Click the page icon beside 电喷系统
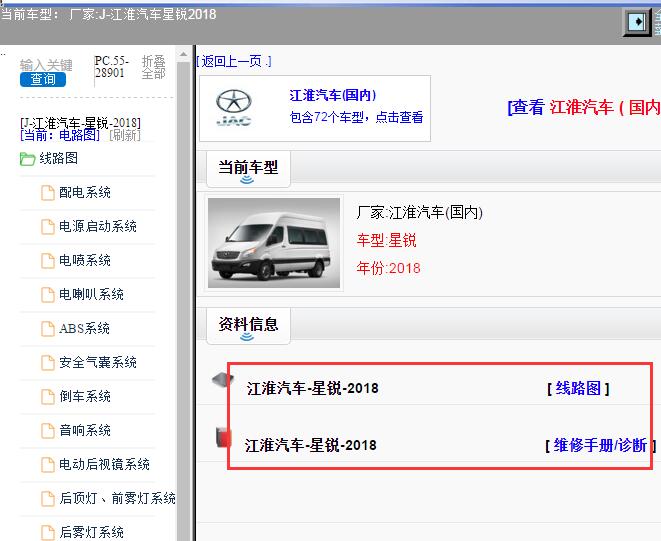661x541 pixels. click(x=48, y=261)
